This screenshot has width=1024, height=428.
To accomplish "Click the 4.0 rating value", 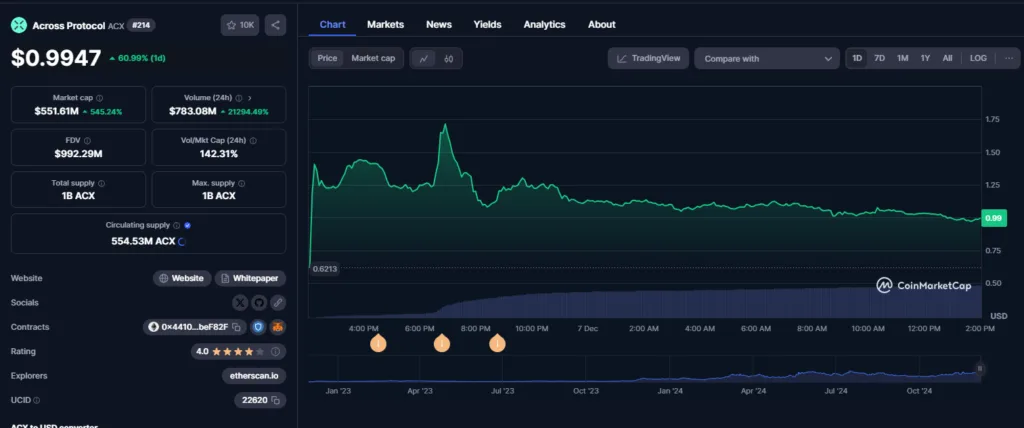I will click(202, 352).
